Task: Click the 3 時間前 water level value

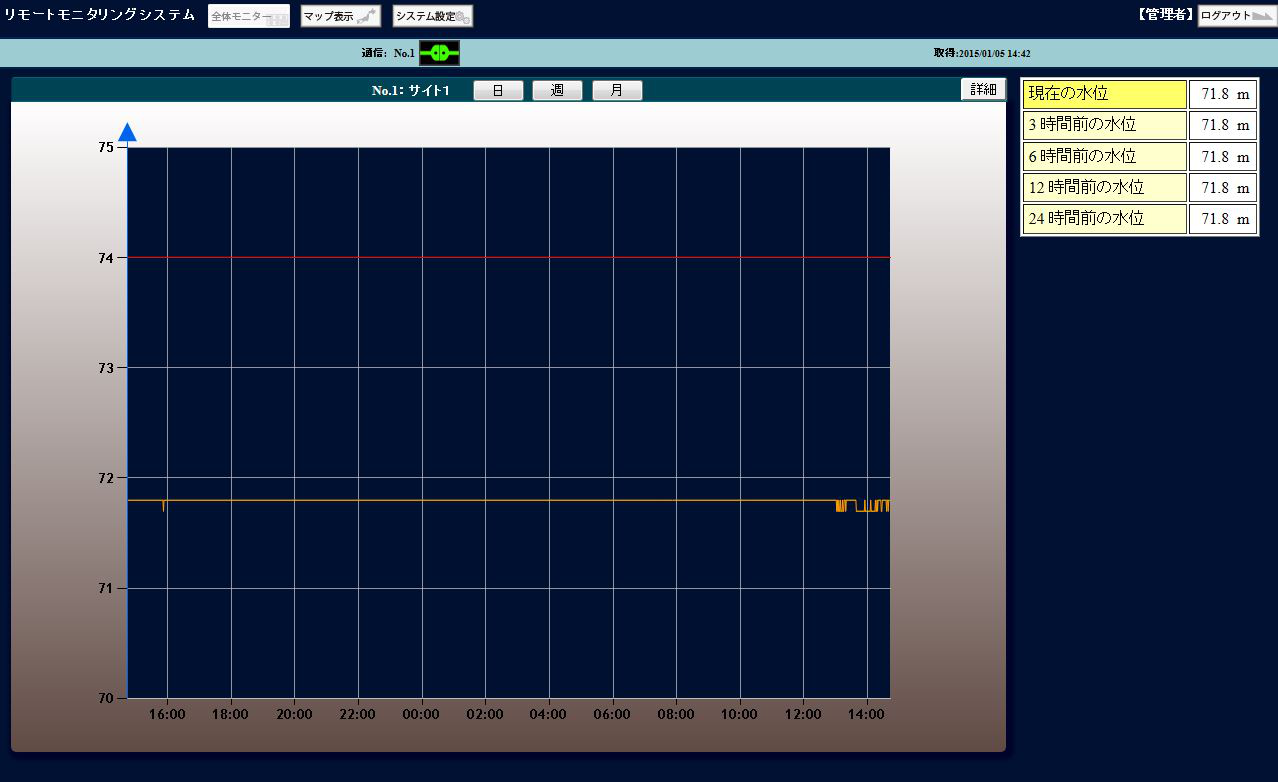Action: (x=1223, y=125)
